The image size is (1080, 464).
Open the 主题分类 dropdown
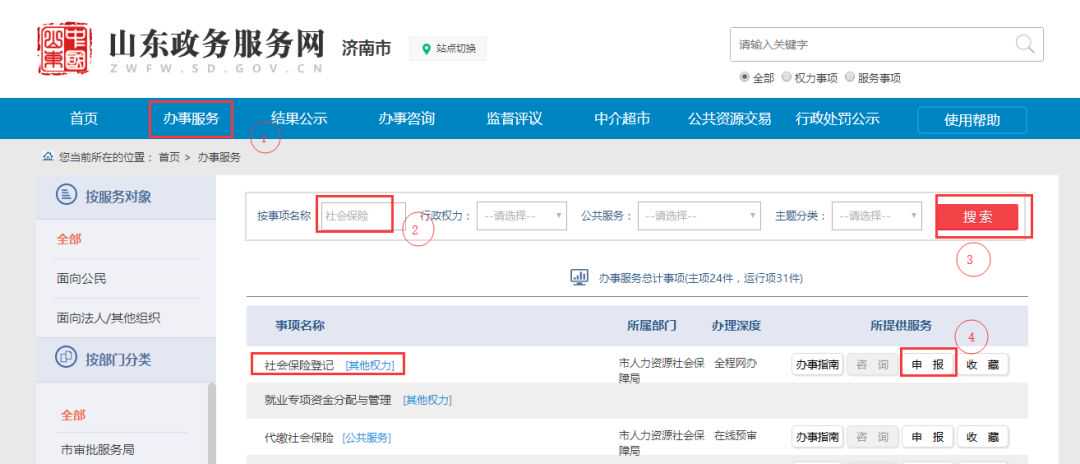coord(878,216)
